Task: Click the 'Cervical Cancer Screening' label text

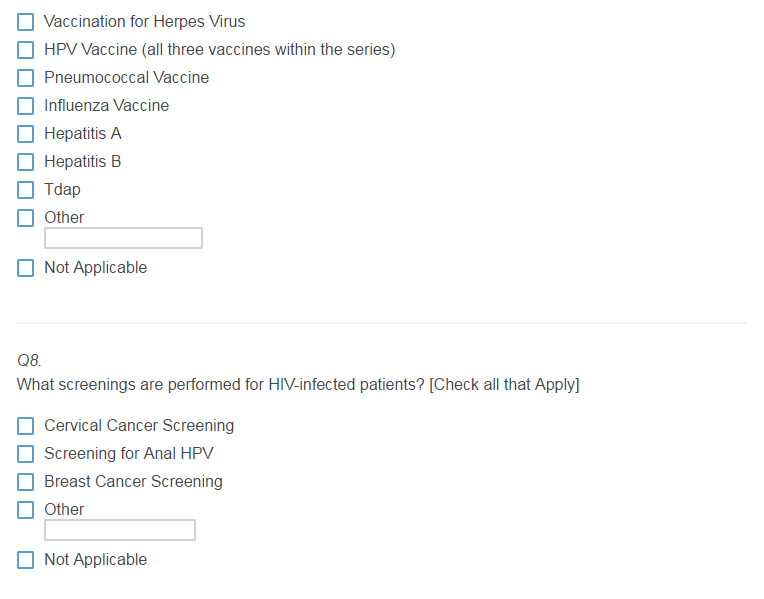Action: [139, 426]
